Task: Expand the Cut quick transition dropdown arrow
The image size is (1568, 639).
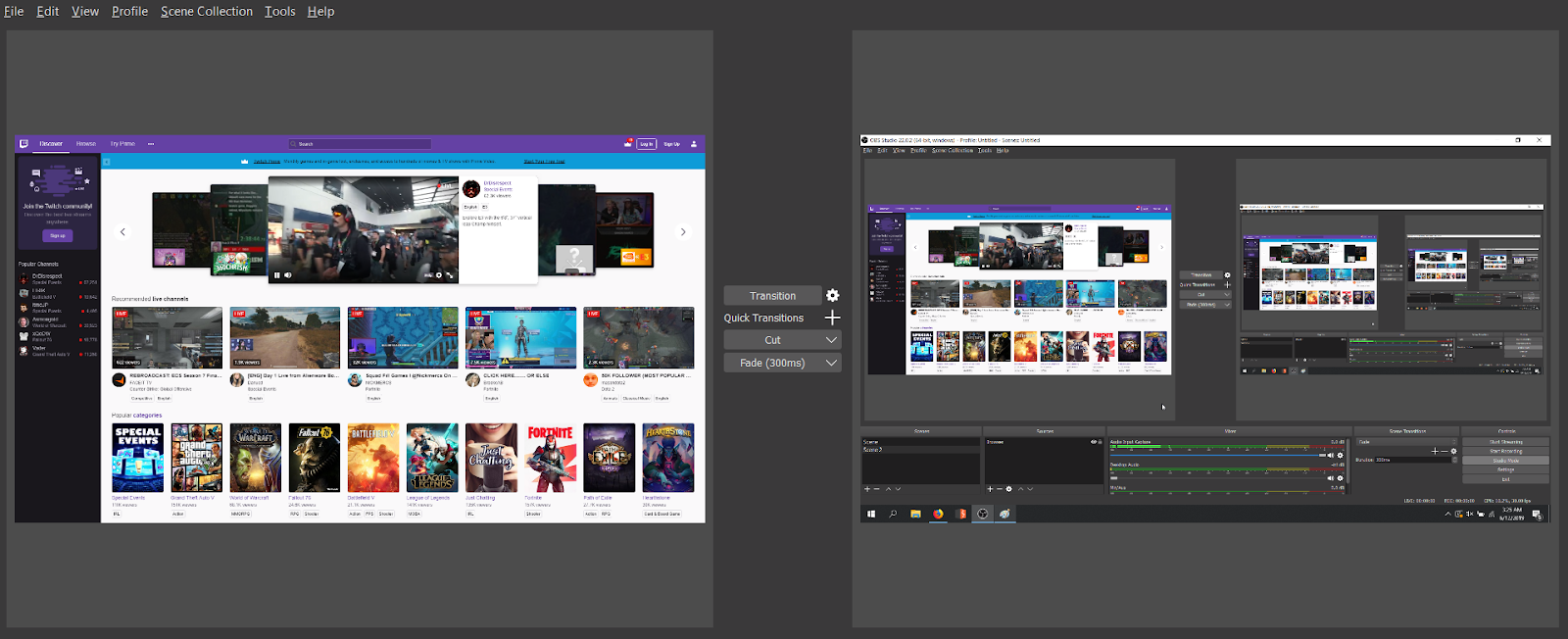Action: (831, 340)
